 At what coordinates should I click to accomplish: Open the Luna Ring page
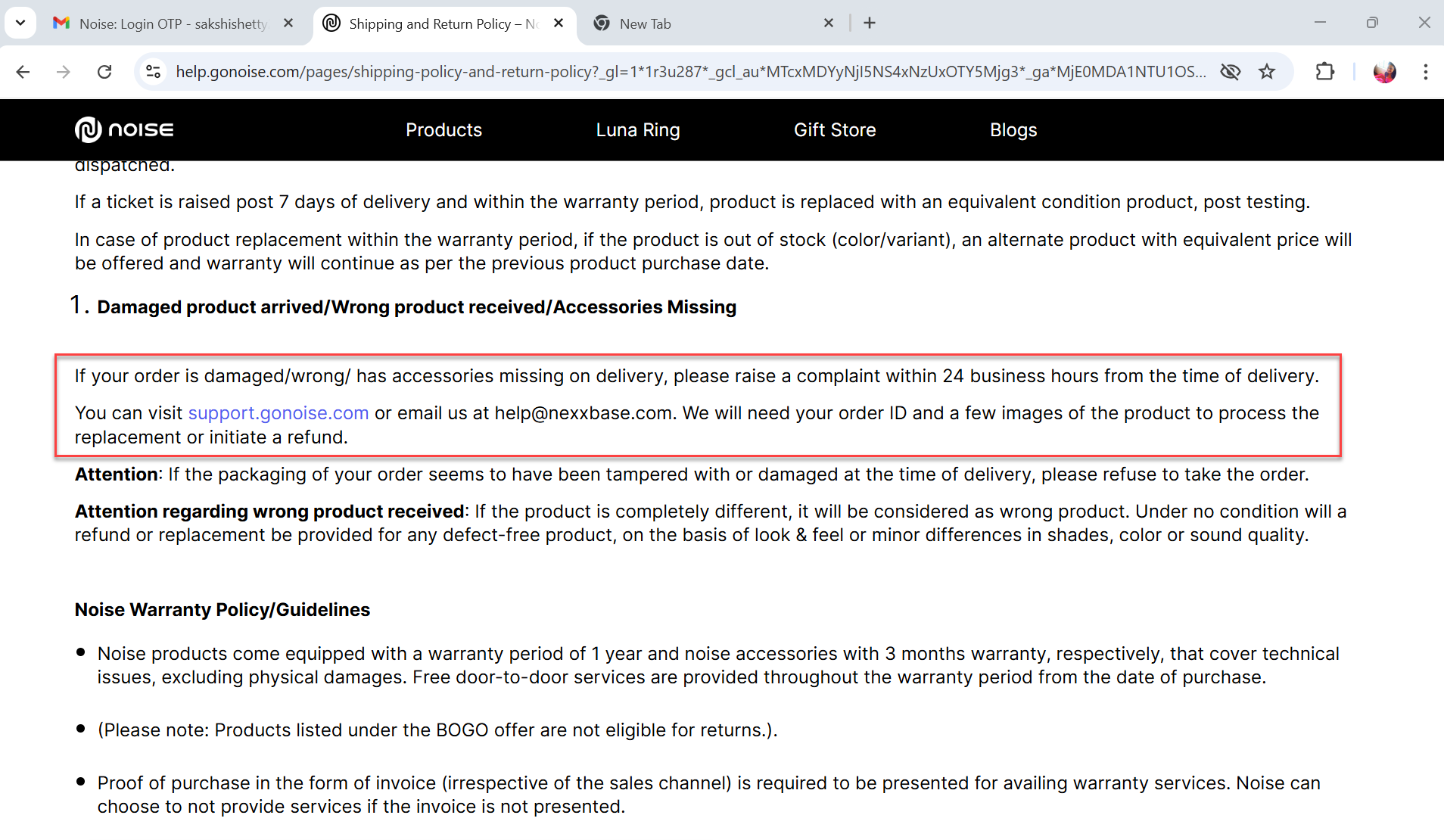pos(637,130)
